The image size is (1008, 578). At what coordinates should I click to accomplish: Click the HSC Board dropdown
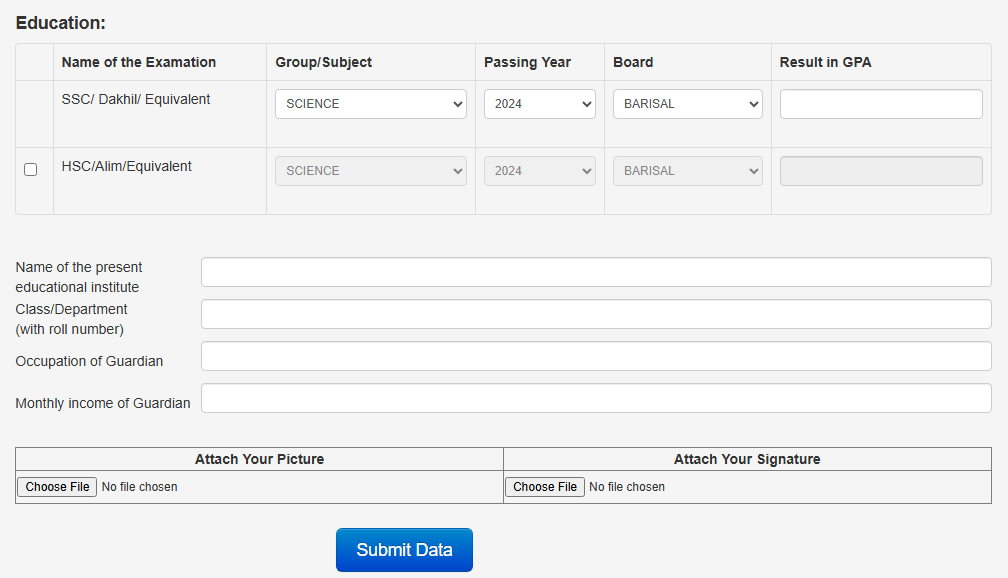click(x=687, y=171)
